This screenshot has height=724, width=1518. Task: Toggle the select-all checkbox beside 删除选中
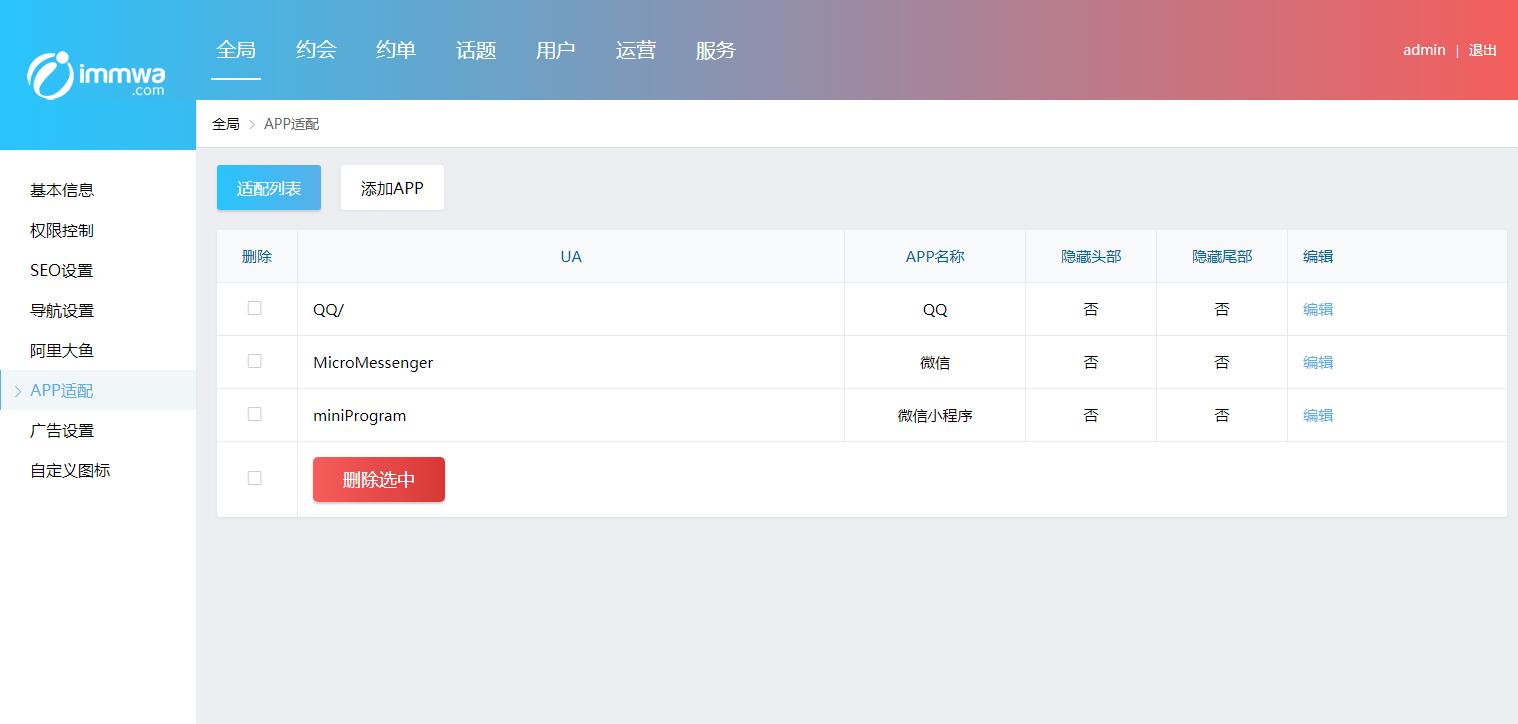click(x=254, y=478)
